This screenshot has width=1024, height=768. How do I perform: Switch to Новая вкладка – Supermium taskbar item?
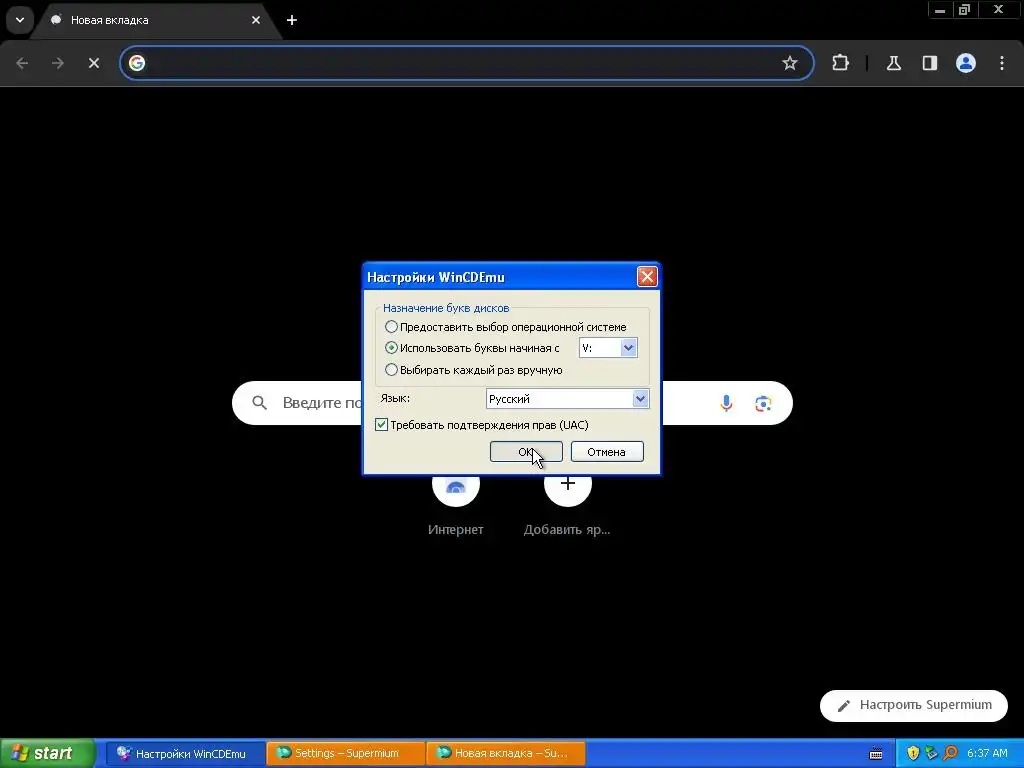tap(505, 753)
